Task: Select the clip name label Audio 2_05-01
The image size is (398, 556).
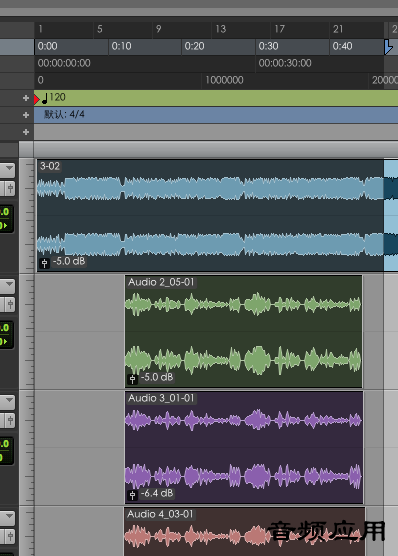Action: click(161, 282)
